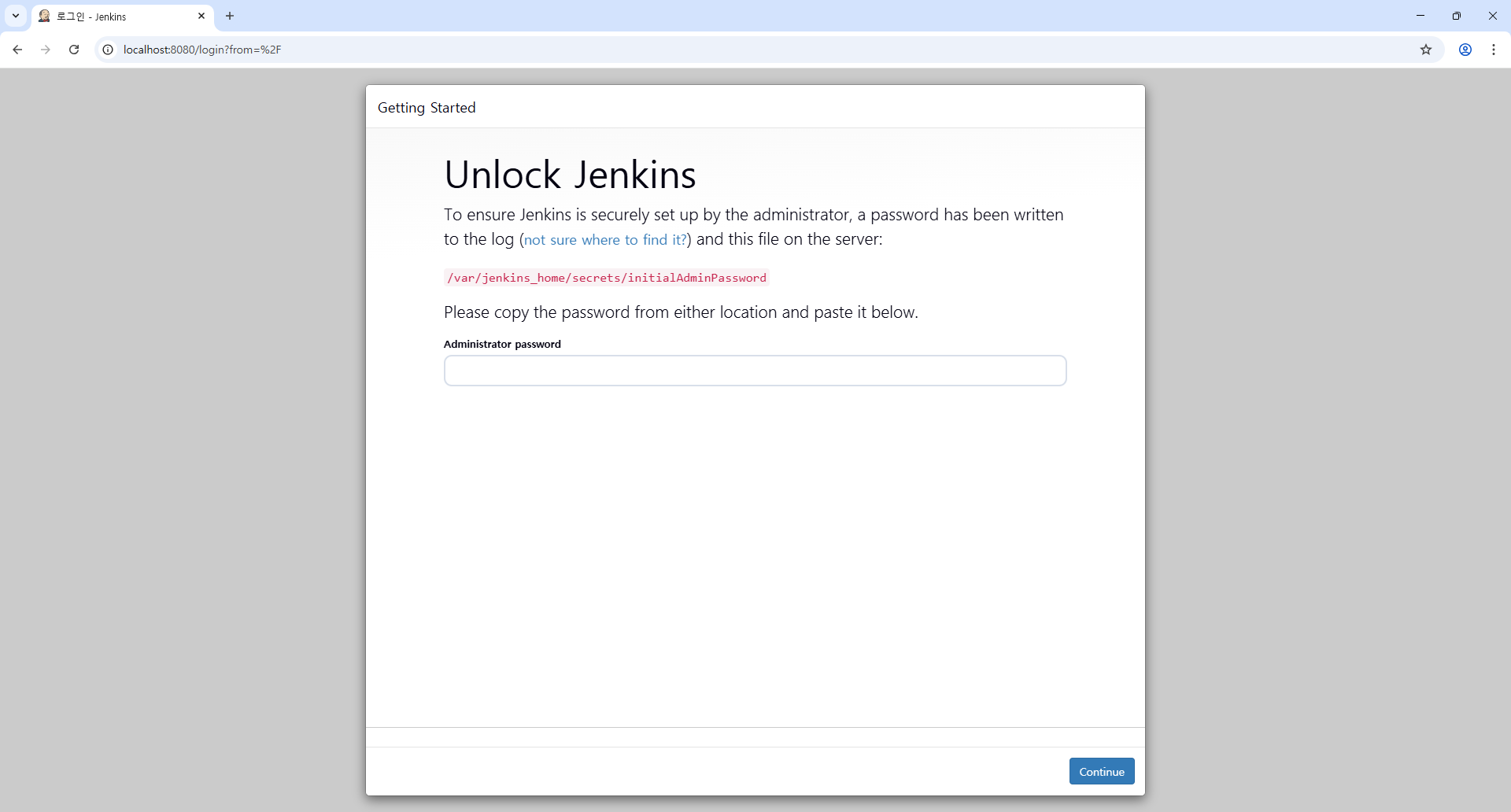Click the 'Unlock Jenkins' heading
The image size is (1511, 812).
point(570,175)
